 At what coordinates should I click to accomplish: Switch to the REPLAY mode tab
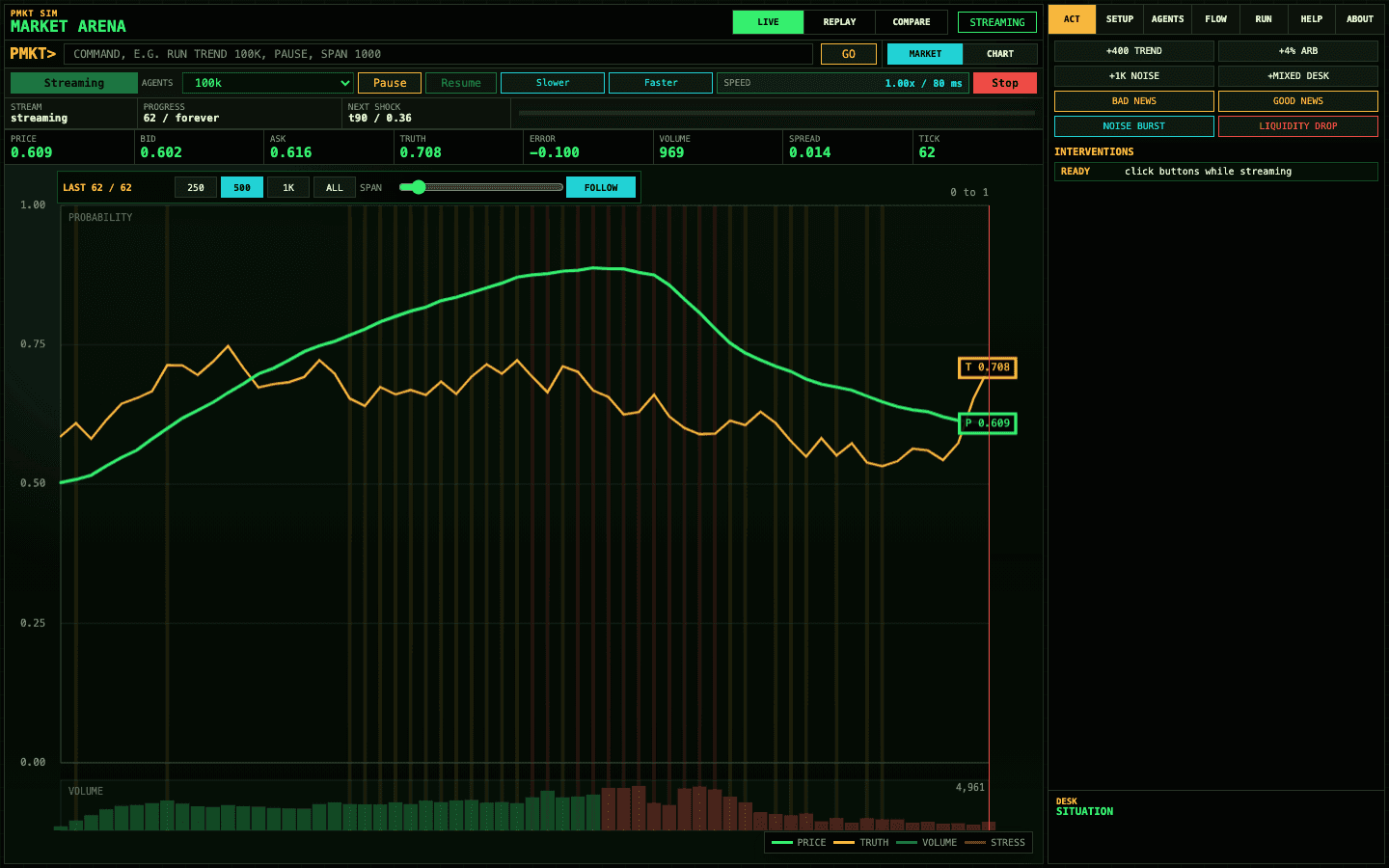click(839, 22)
